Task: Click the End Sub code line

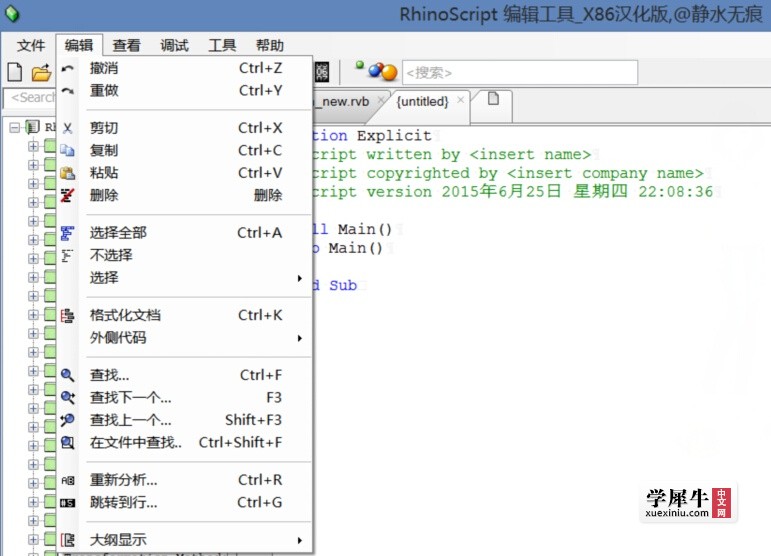Action: (335, 286)
